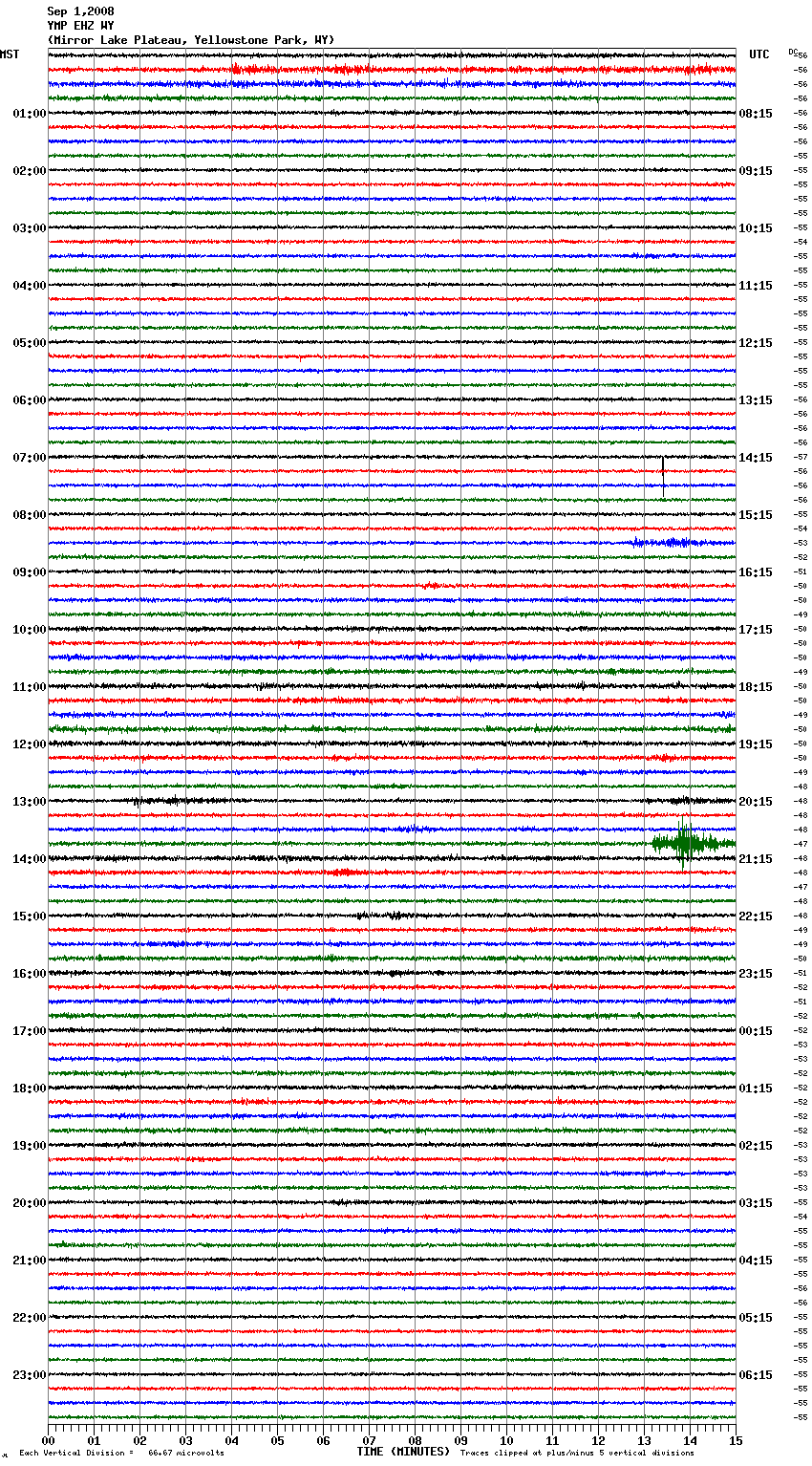Click the 08:00 MST time label
Viewport: 812px width, 1466px height.
coord(30,515)
